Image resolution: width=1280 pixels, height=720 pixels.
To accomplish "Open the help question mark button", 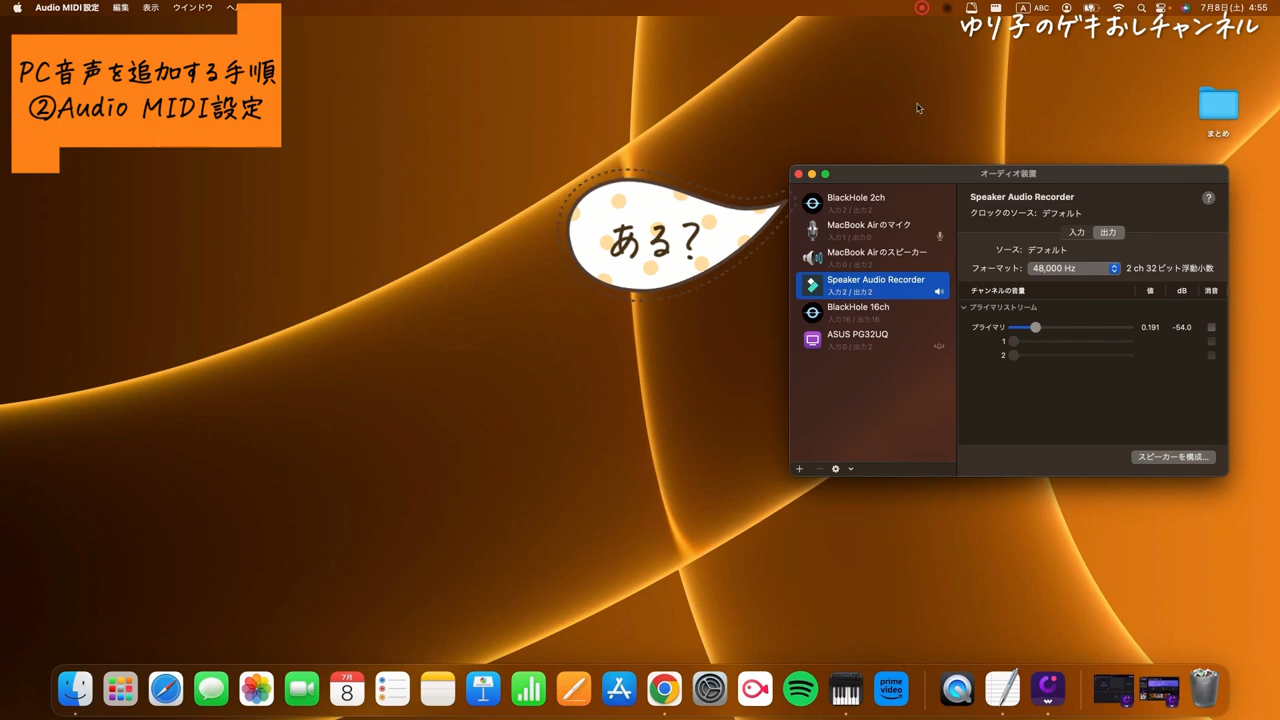I will 1208,198.
